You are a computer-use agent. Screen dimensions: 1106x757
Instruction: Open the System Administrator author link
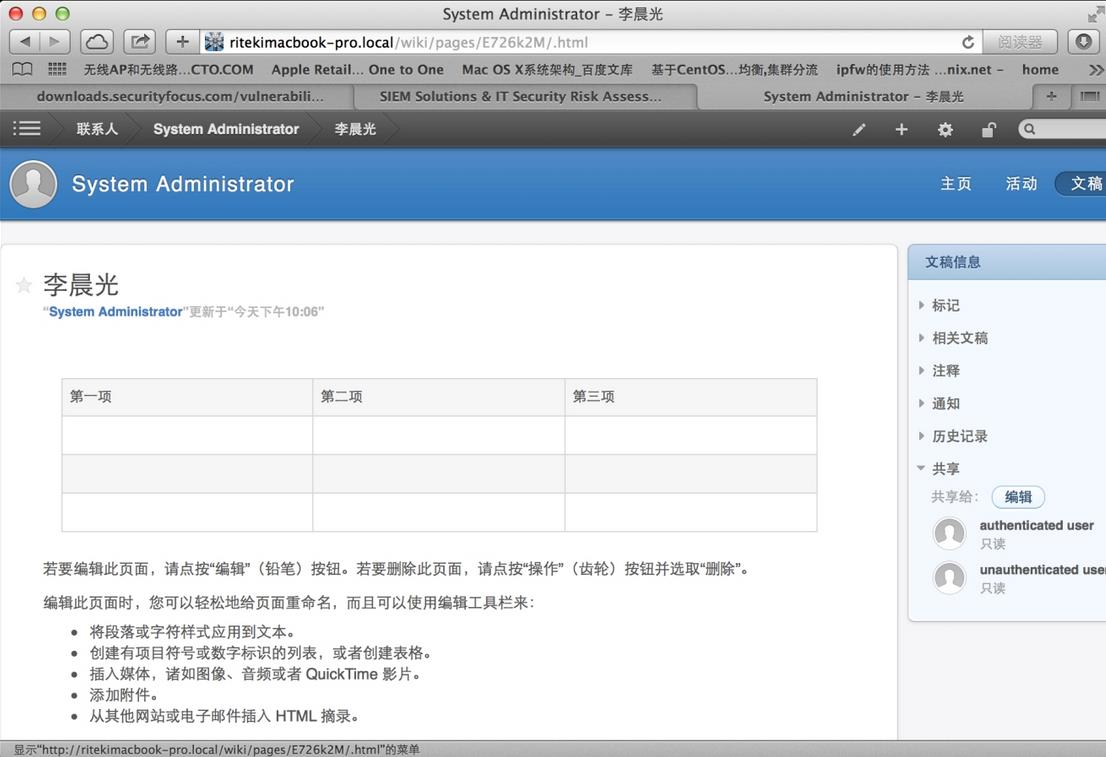point(116,312)
